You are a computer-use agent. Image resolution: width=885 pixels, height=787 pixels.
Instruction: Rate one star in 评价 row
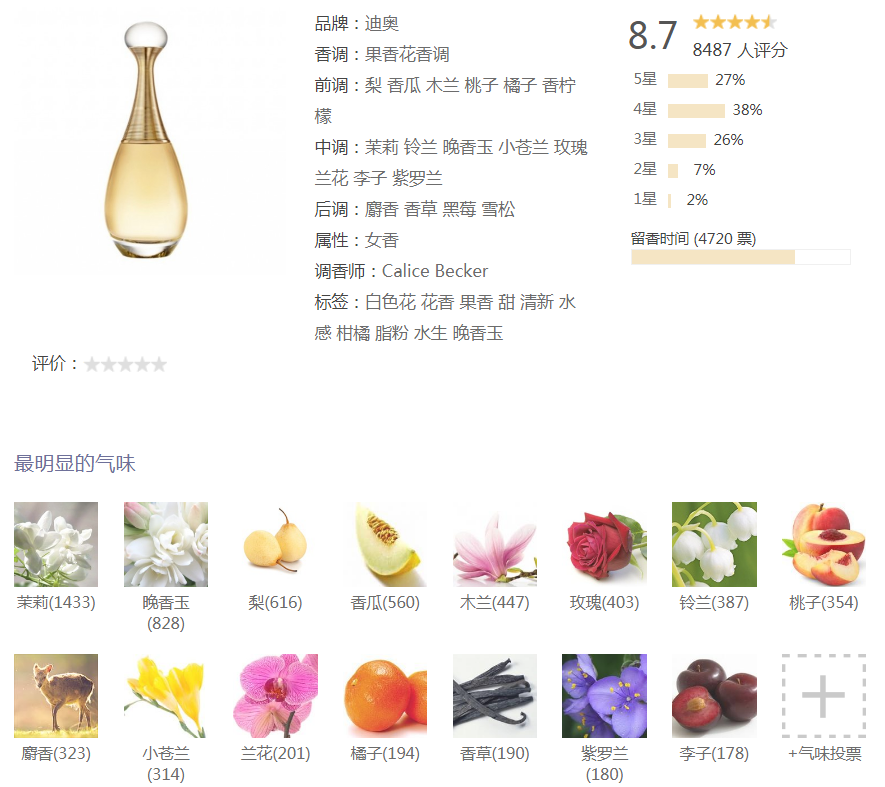pyautogui.click(x=91, y=364)
